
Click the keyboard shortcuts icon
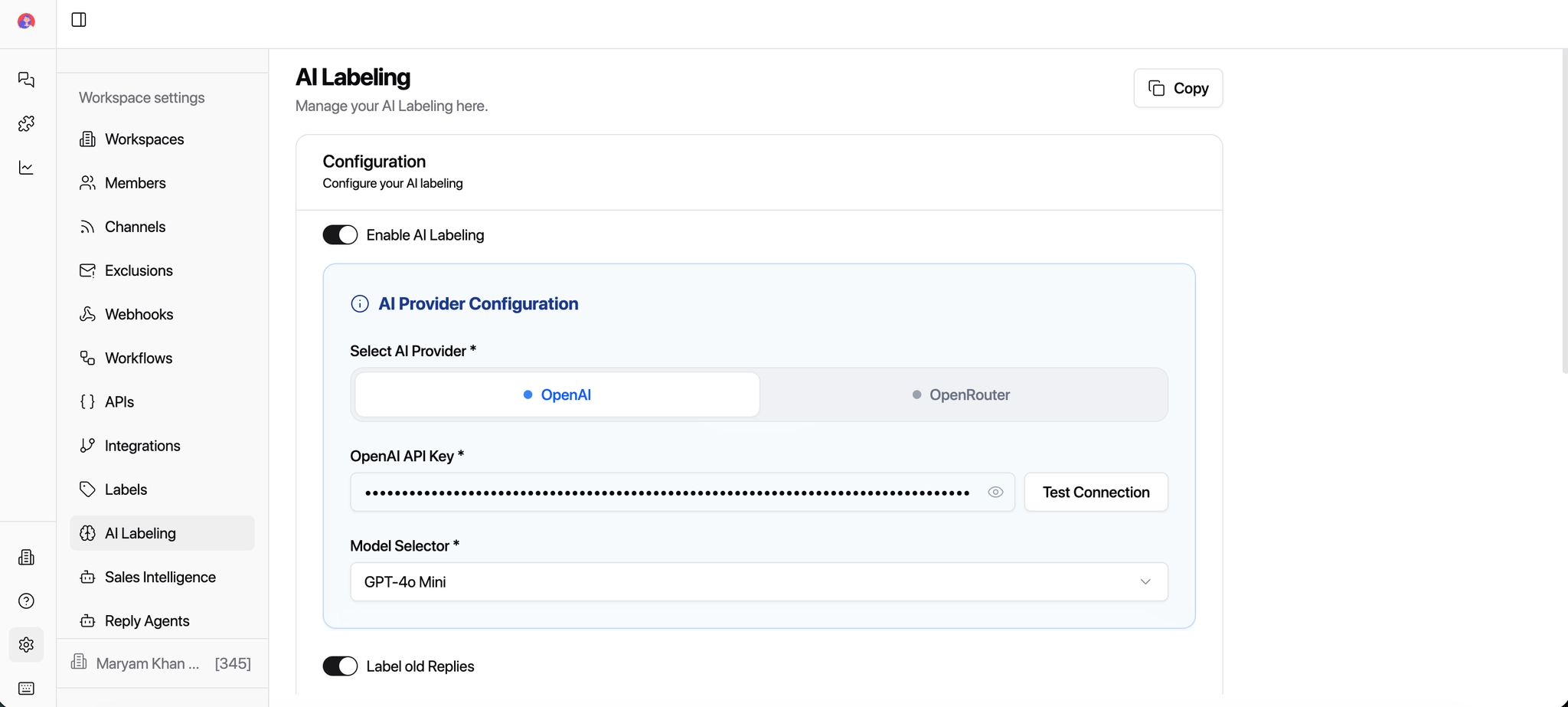pyautogui.click(x=27, y=689)
